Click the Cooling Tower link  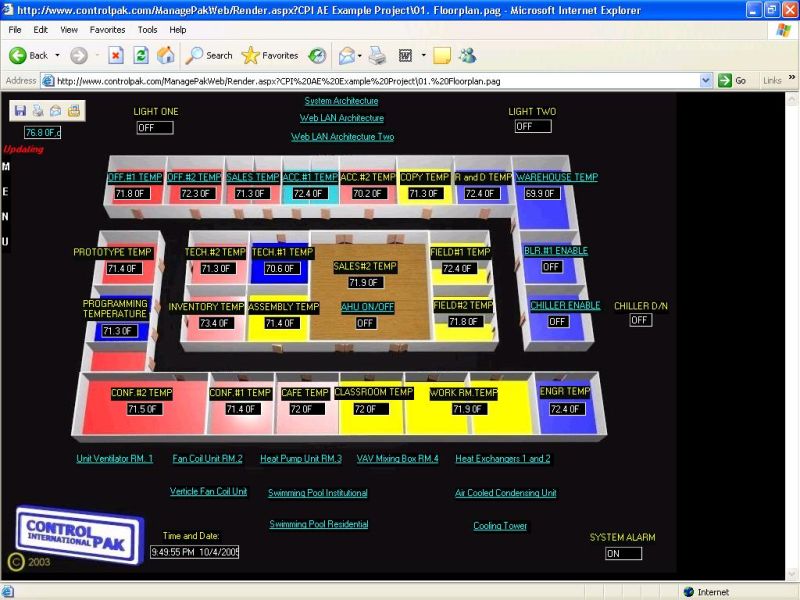(x=500, y=525)
